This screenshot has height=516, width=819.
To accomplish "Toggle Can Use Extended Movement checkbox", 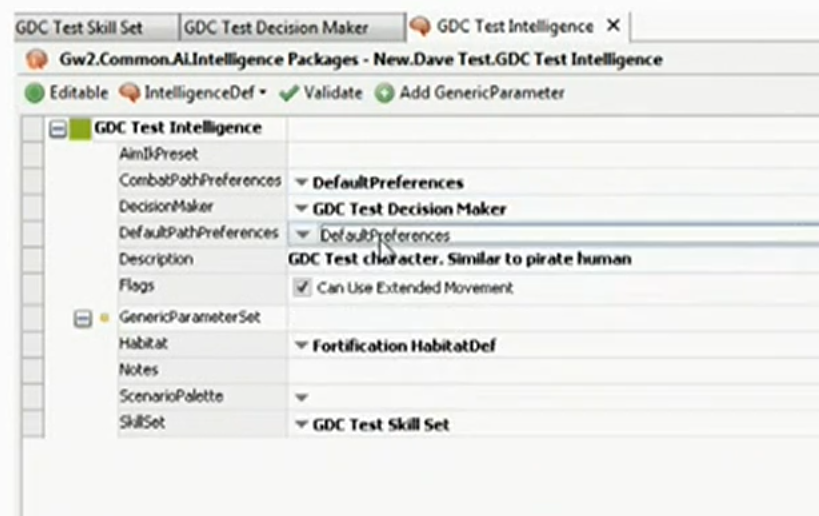I will click(302, 288).
